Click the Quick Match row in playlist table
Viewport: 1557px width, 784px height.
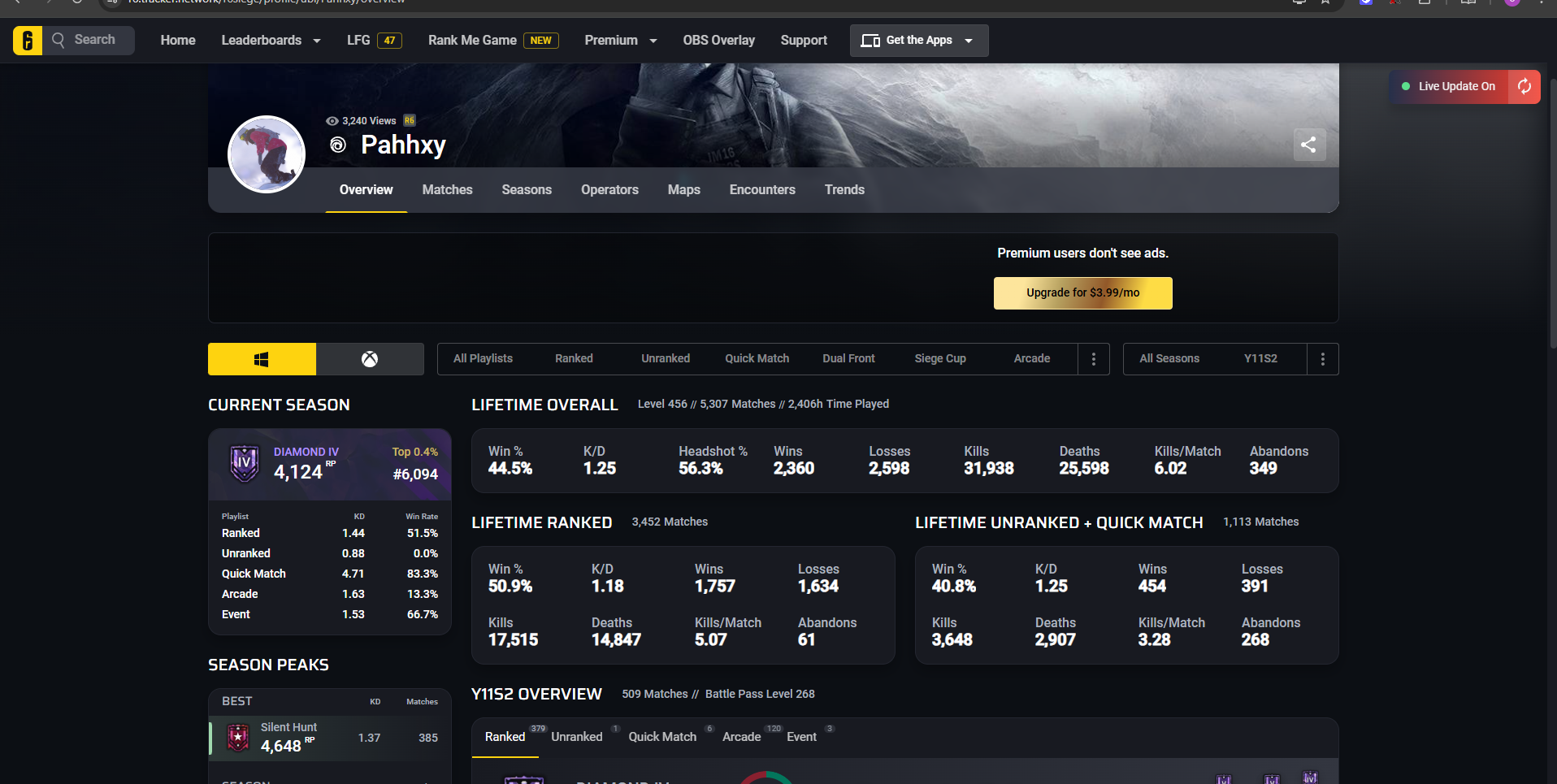pos(330,574)
